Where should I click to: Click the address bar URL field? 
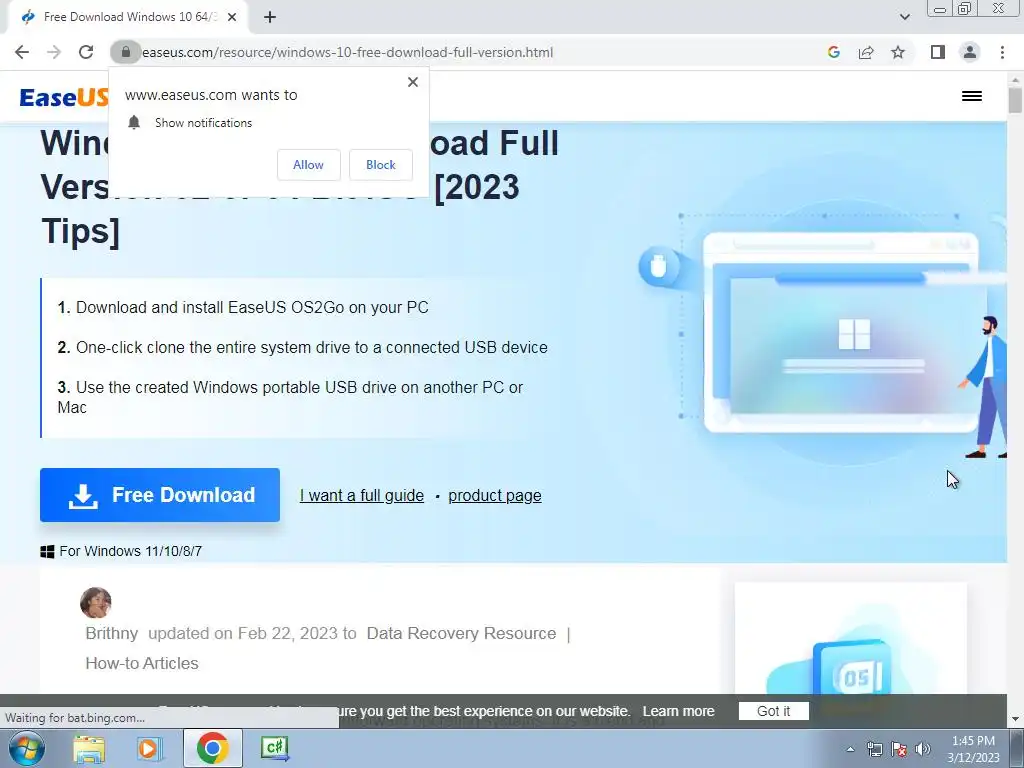click(x=470, y=52)
